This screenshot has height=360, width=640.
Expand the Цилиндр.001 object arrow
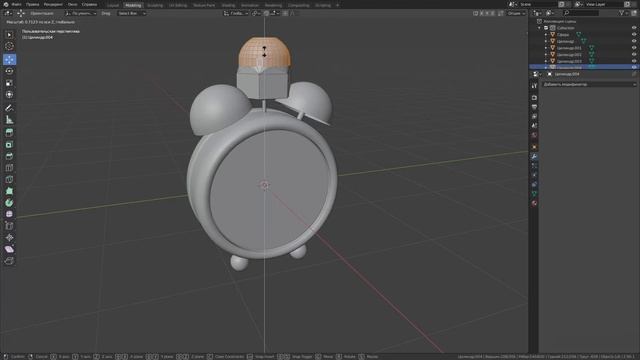(x=546, y=48)
